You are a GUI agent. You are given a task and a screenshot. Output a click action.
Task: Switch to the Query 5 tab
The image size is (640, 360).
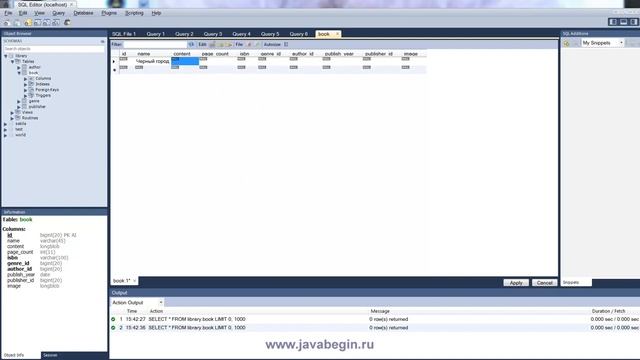270,34
